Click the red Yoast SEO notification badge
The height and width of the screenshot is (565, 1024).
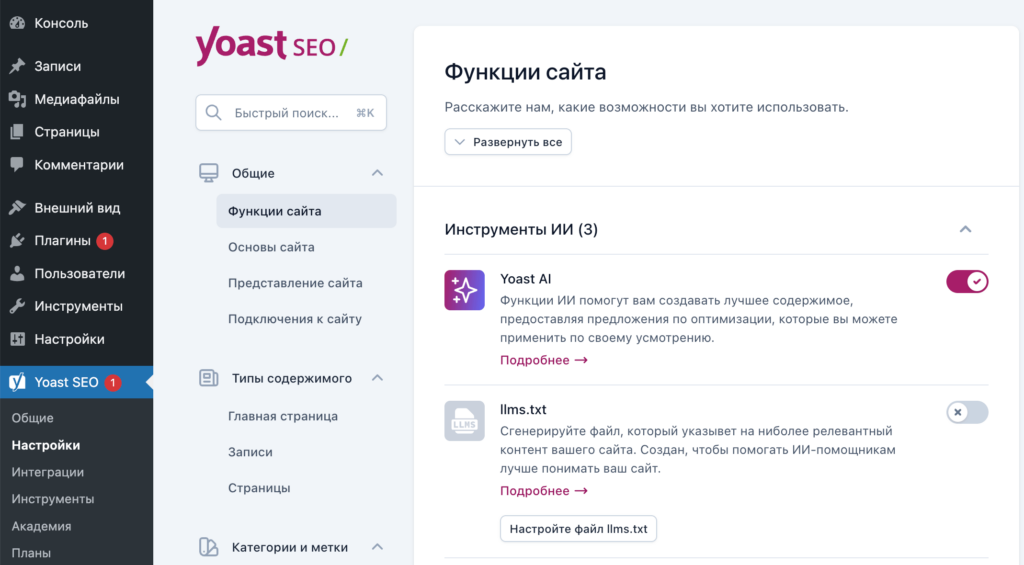112,383
